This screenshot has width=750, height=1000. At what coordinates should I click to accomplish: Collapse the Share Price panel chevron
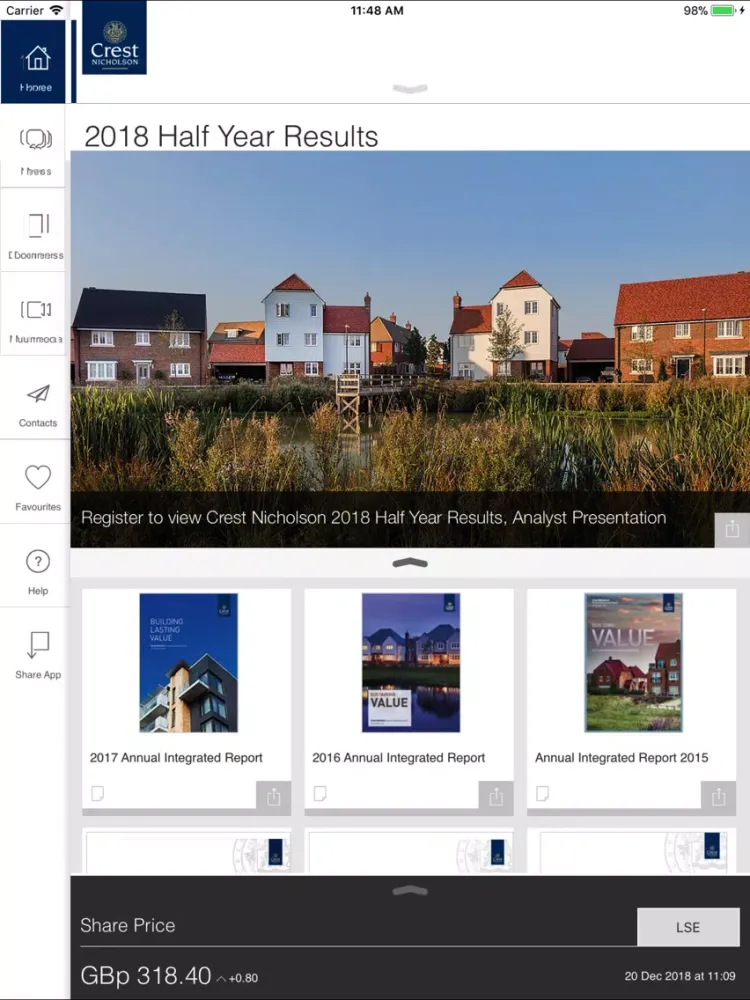click(x=410, y=891)
